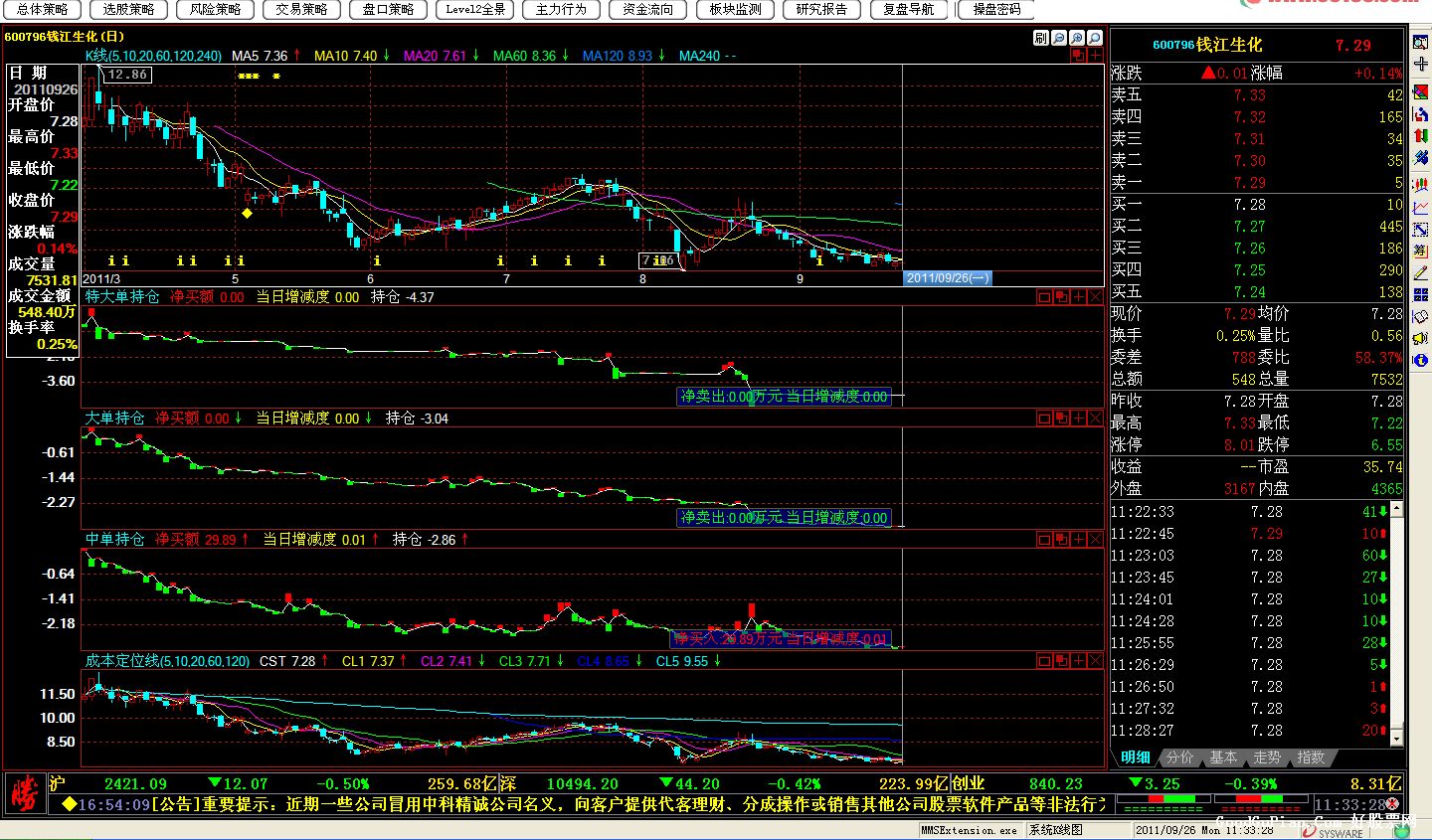Switch to candlestick chart via right toolbar icon
Image resolution: width=1432 pixels, height=840 pixels.
[1420, 185]
